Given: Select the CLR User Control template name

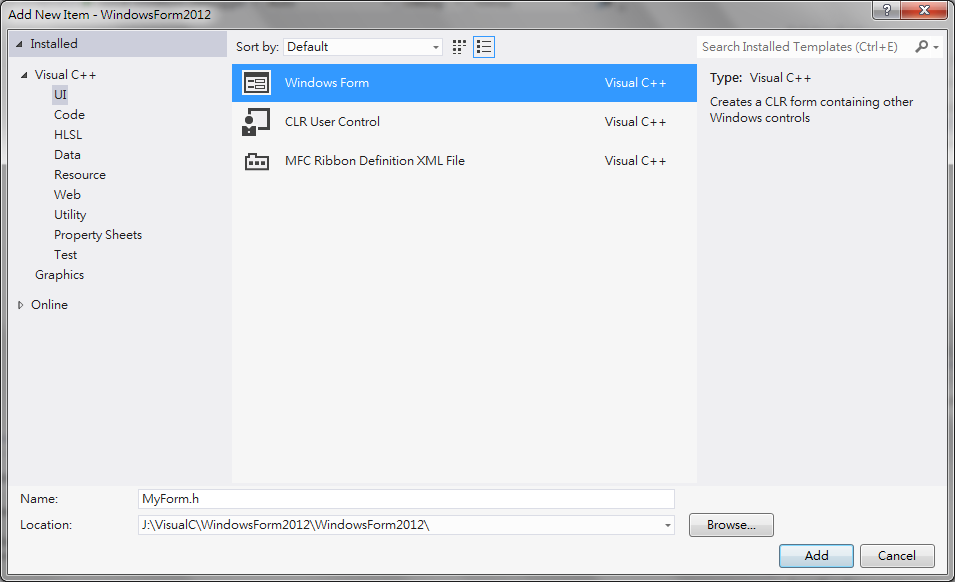Looking at the screenshot, I should pos(333,122).
